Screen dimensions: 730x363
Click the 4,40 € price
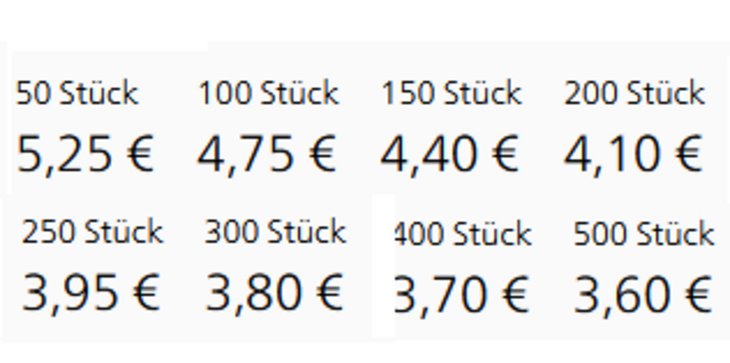click(450, 154)
